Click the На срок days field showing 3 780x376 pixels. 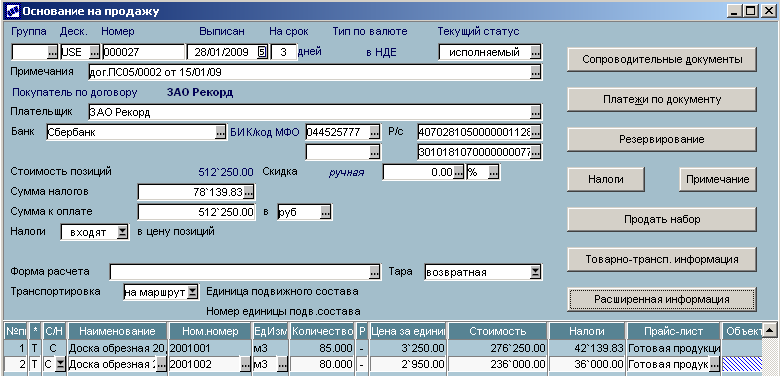coord(284,52)
